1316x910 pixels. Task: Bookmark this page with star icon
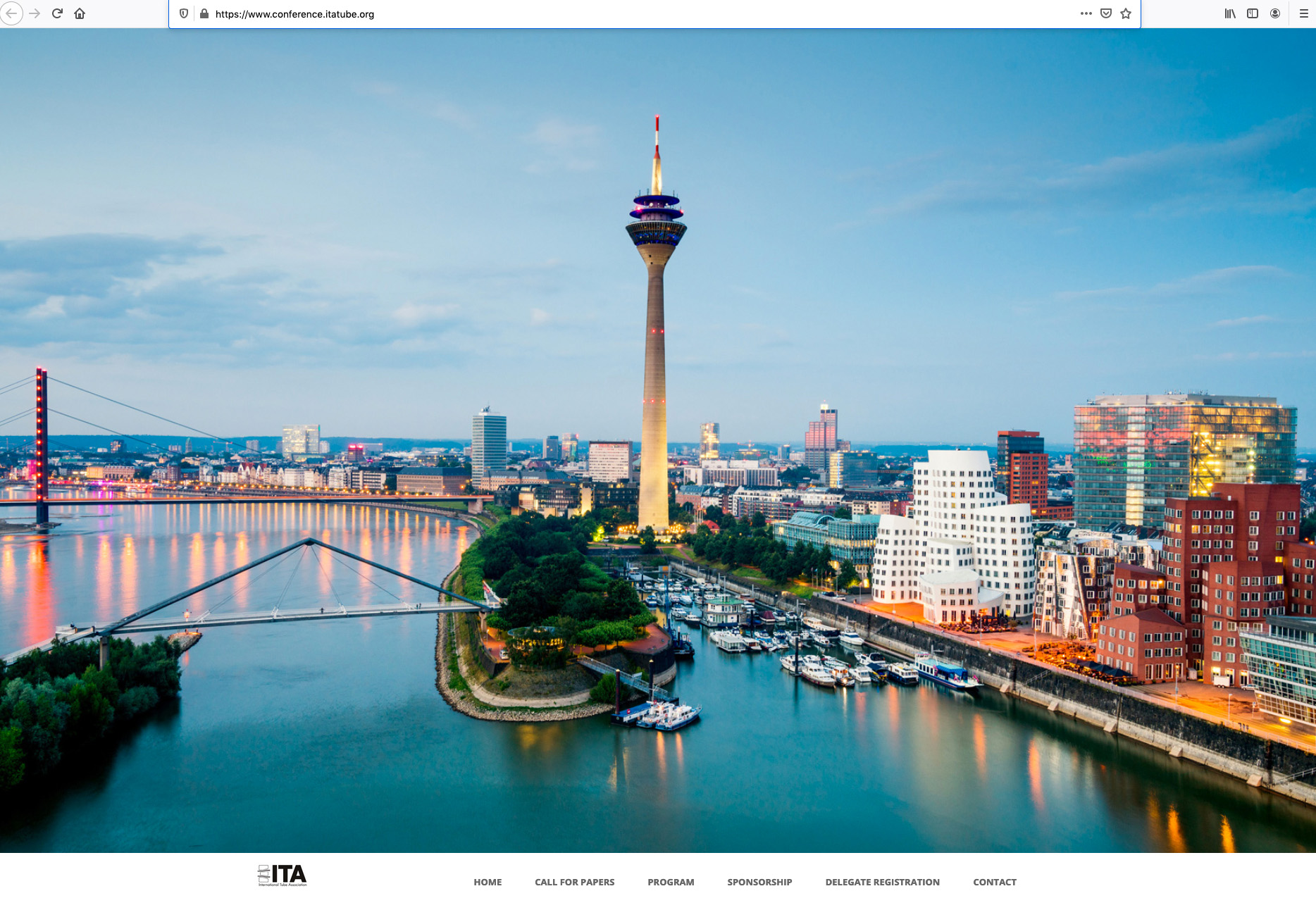[x=1126, y=13]
